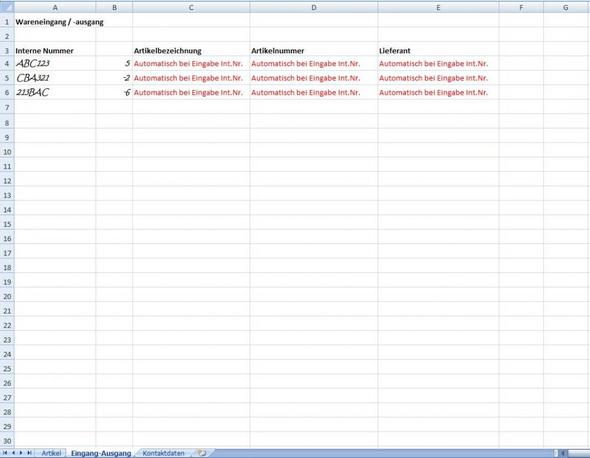Click row 6 Lieferant 'Automatisch bei Eingabe' cell
The height and width of the screenshot is (458, 590).
pyautogui.click(x=438, y=92)
